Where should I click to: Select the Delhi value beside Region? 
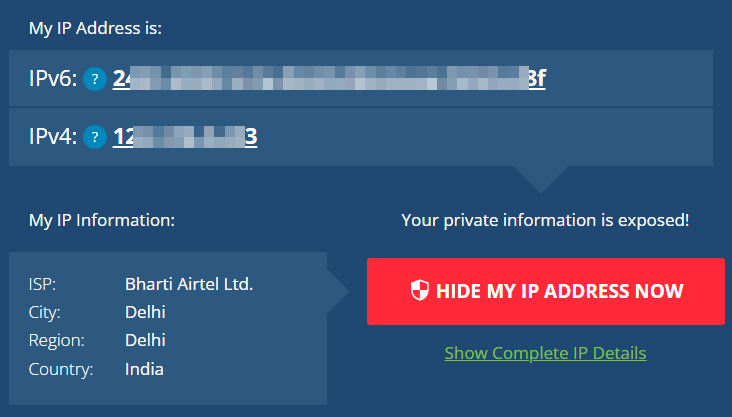click(x=145, y=340)
